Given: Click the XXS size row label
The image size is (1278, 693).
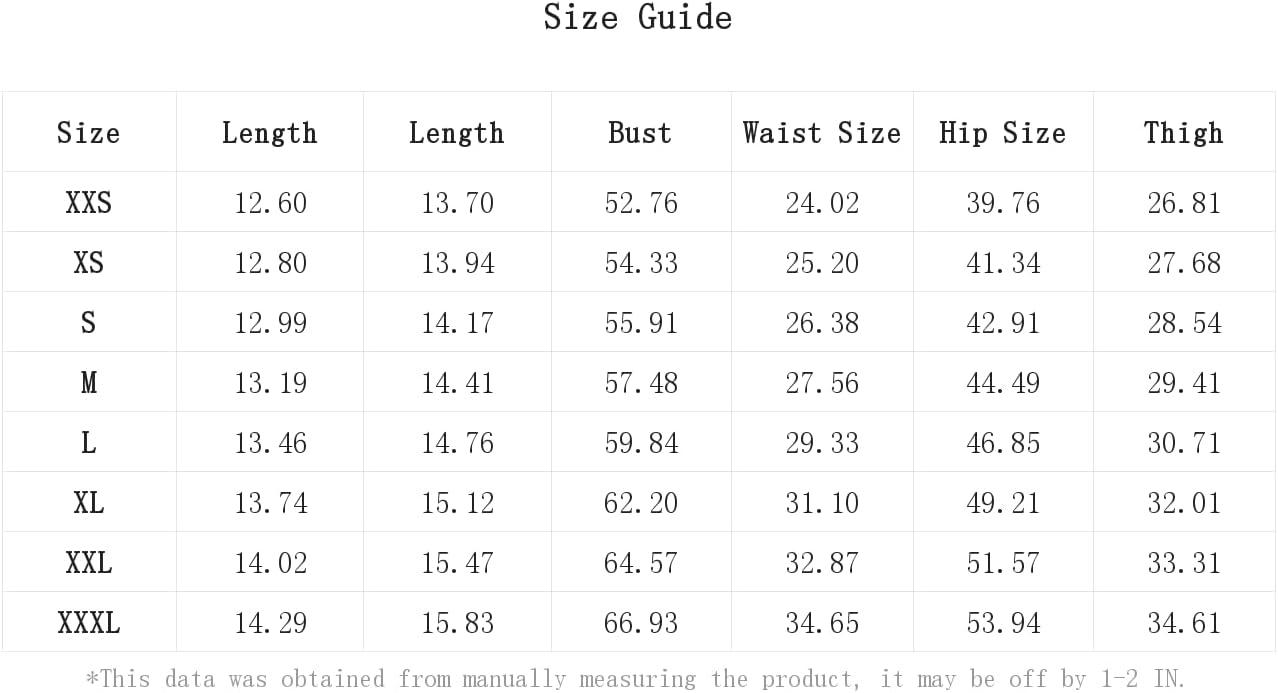Looking at the screenshot, I should point(88,203).
